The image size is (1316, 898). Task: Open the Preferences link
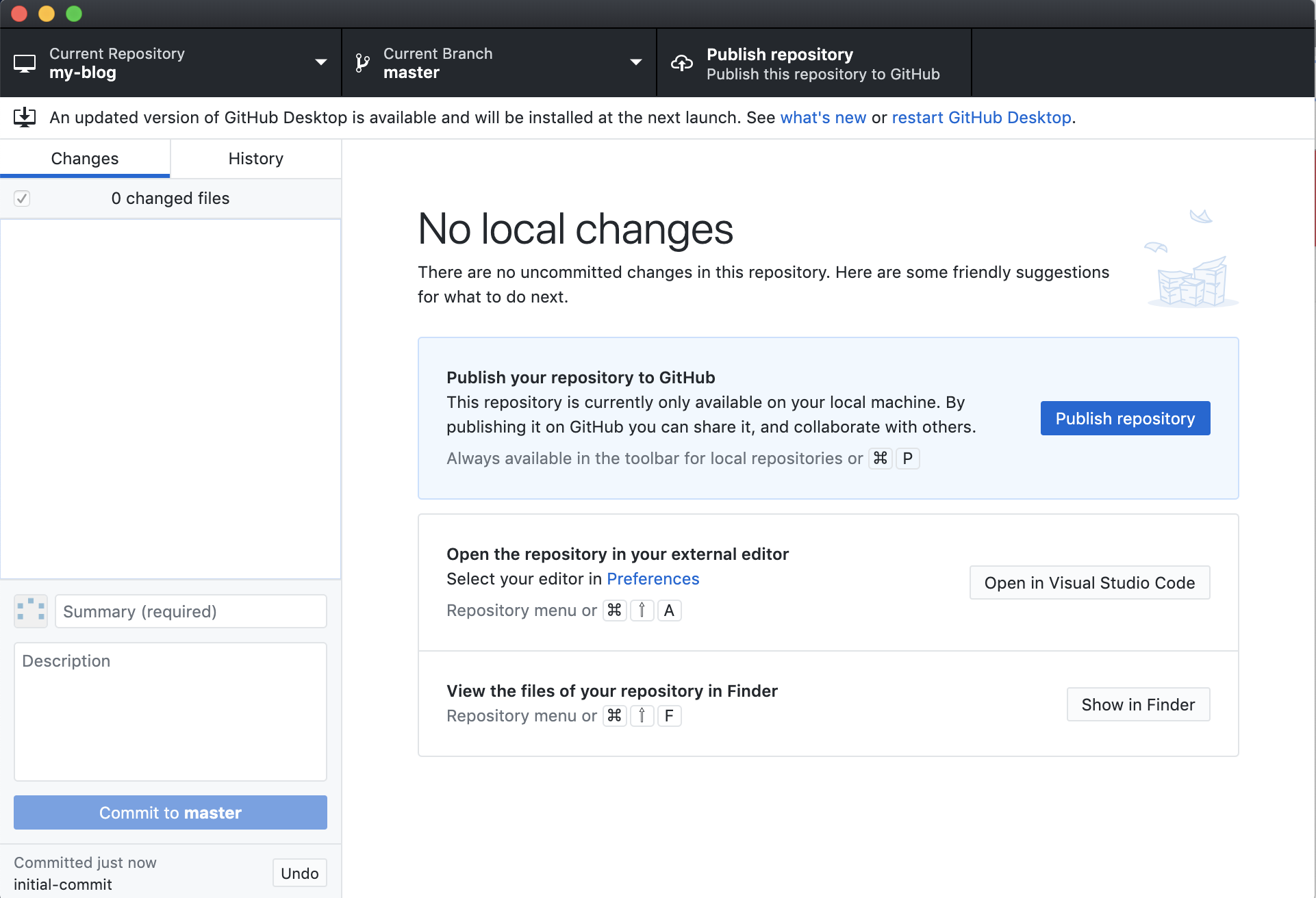click(x=653, y=579)
